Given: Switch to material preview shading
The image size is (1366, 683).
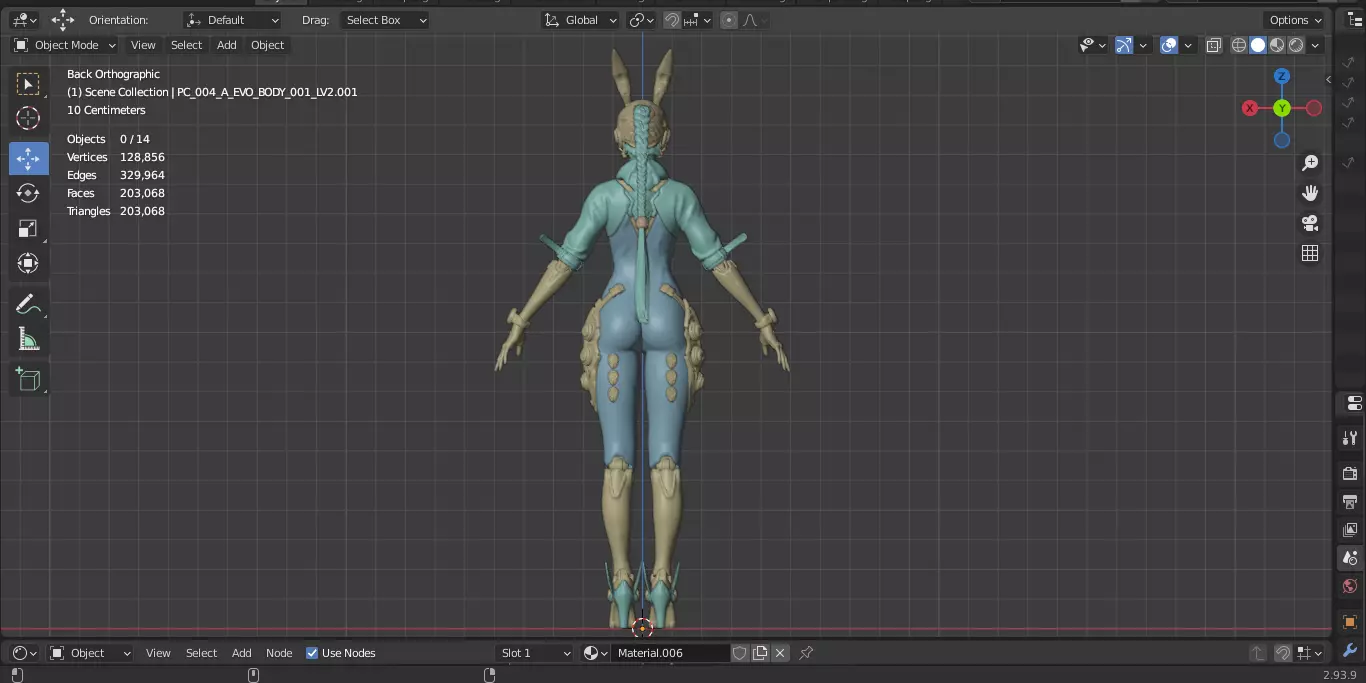Looking at the screenshot, I should pyautogui.click(x=1277, y=45).
